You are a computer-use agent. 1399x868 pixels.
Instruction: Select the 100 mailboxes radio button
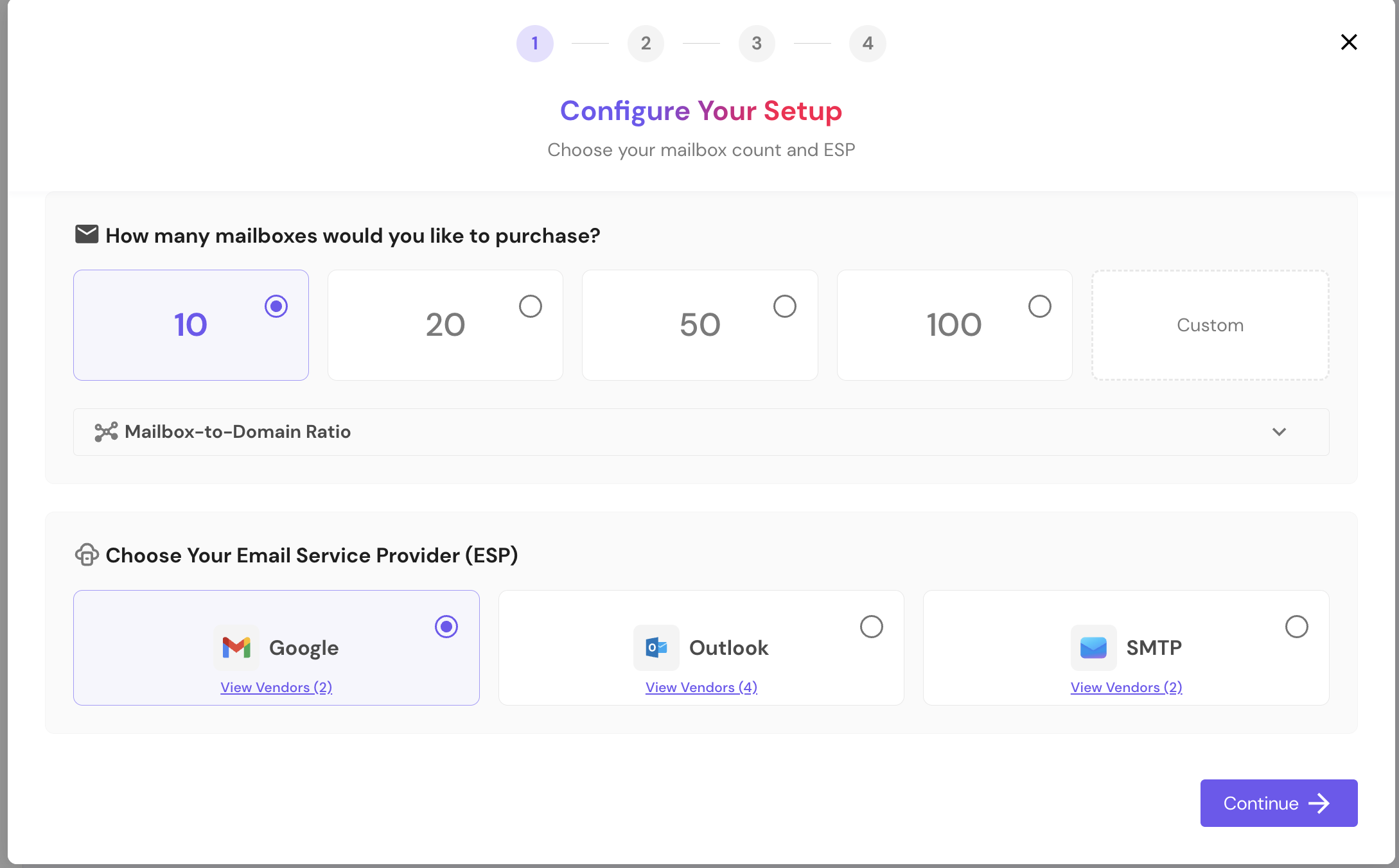point(1040,306)
